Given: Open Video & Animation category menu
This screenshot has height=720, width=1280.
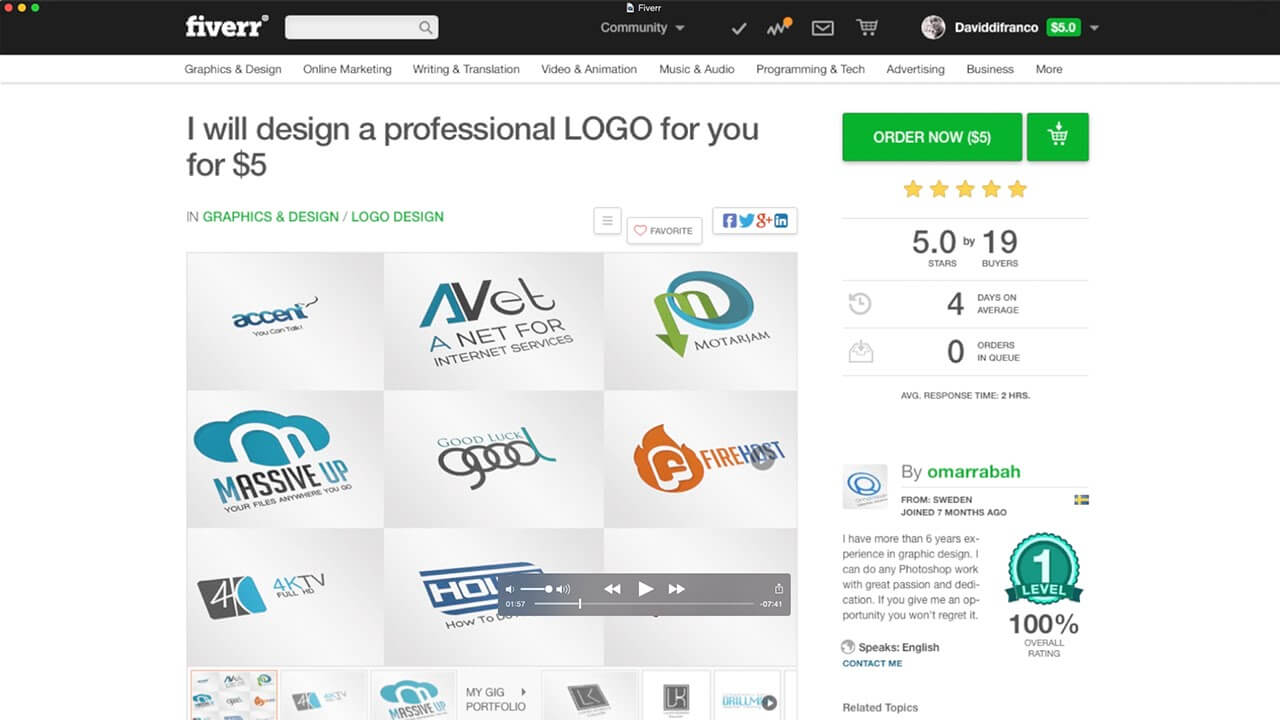Looking at the screenshot, I should [x=589, y=69].
